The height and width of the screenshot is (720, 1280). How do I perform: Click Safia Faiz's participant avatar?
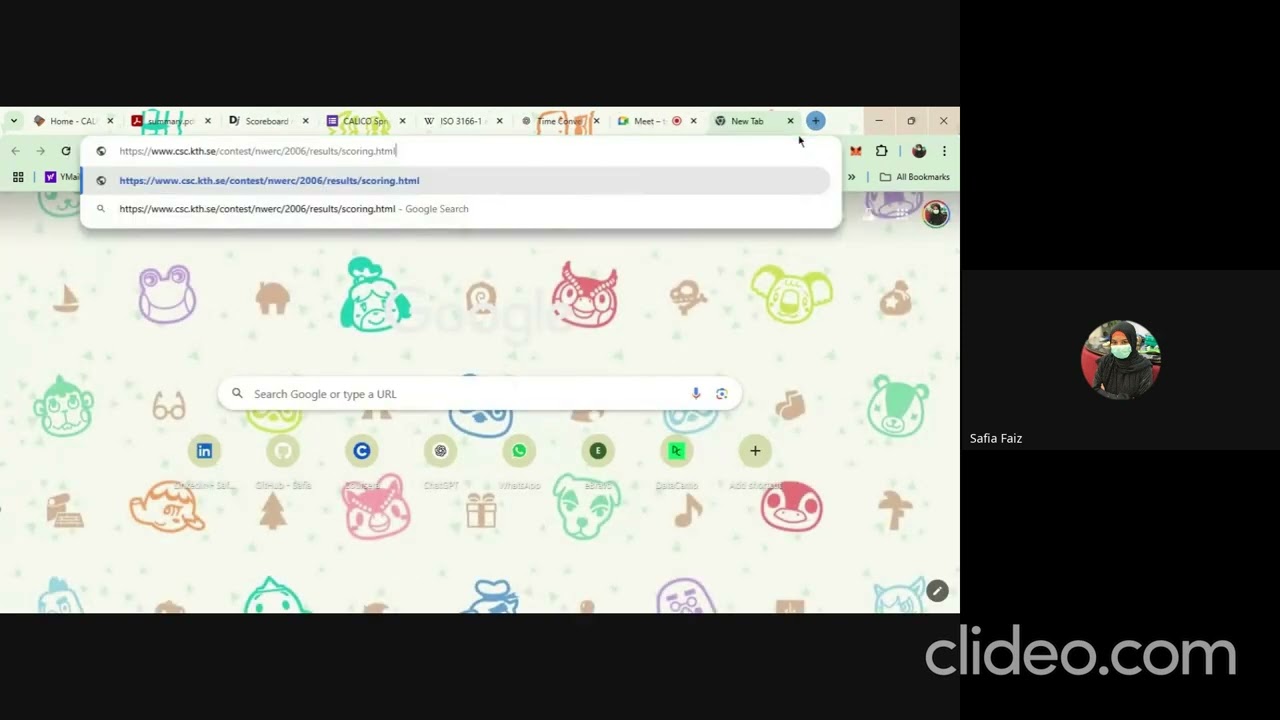point(1120,360)
